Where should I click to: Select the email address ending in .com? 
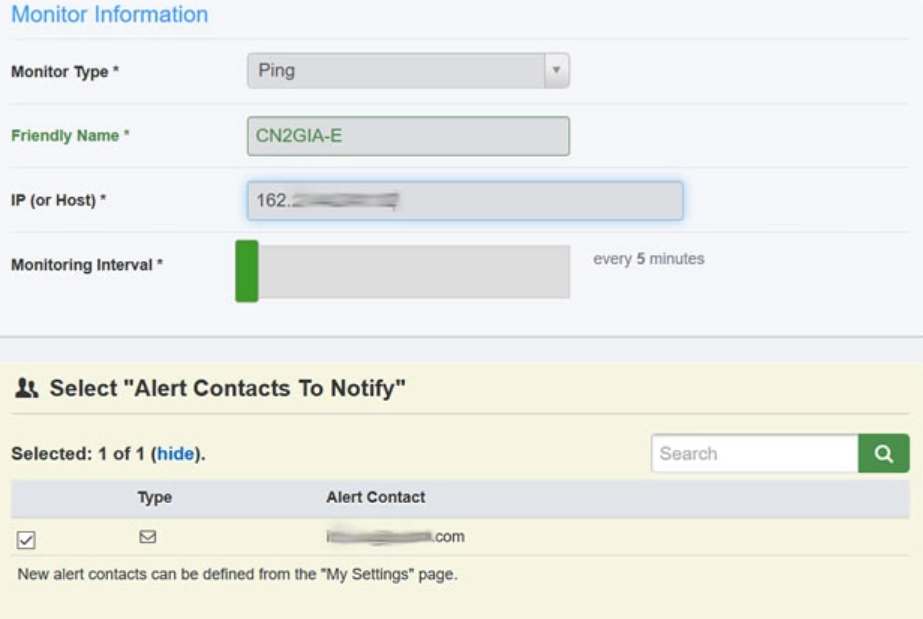(x=396, y=537)
